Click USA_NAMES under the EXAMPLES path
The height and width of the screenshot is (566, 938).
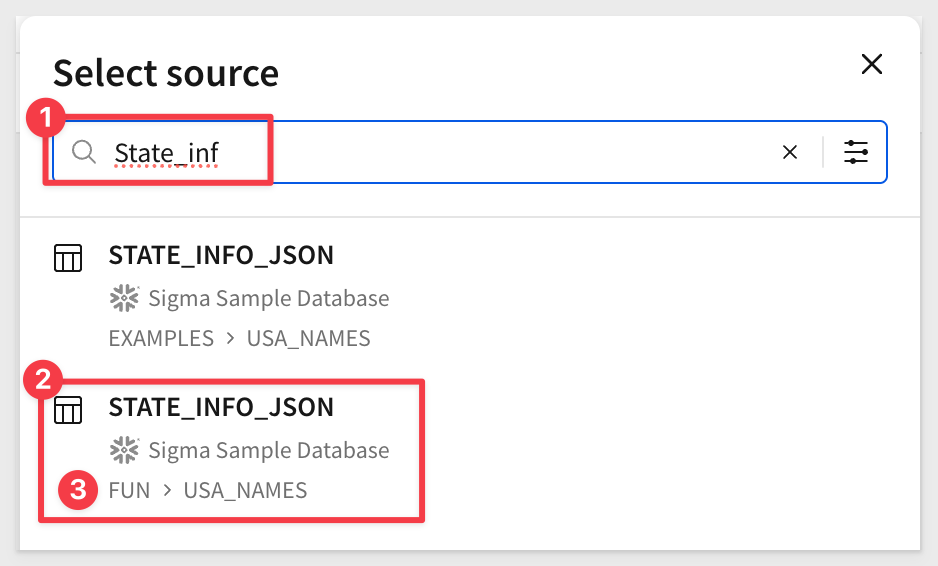click(x=309, y=339)
